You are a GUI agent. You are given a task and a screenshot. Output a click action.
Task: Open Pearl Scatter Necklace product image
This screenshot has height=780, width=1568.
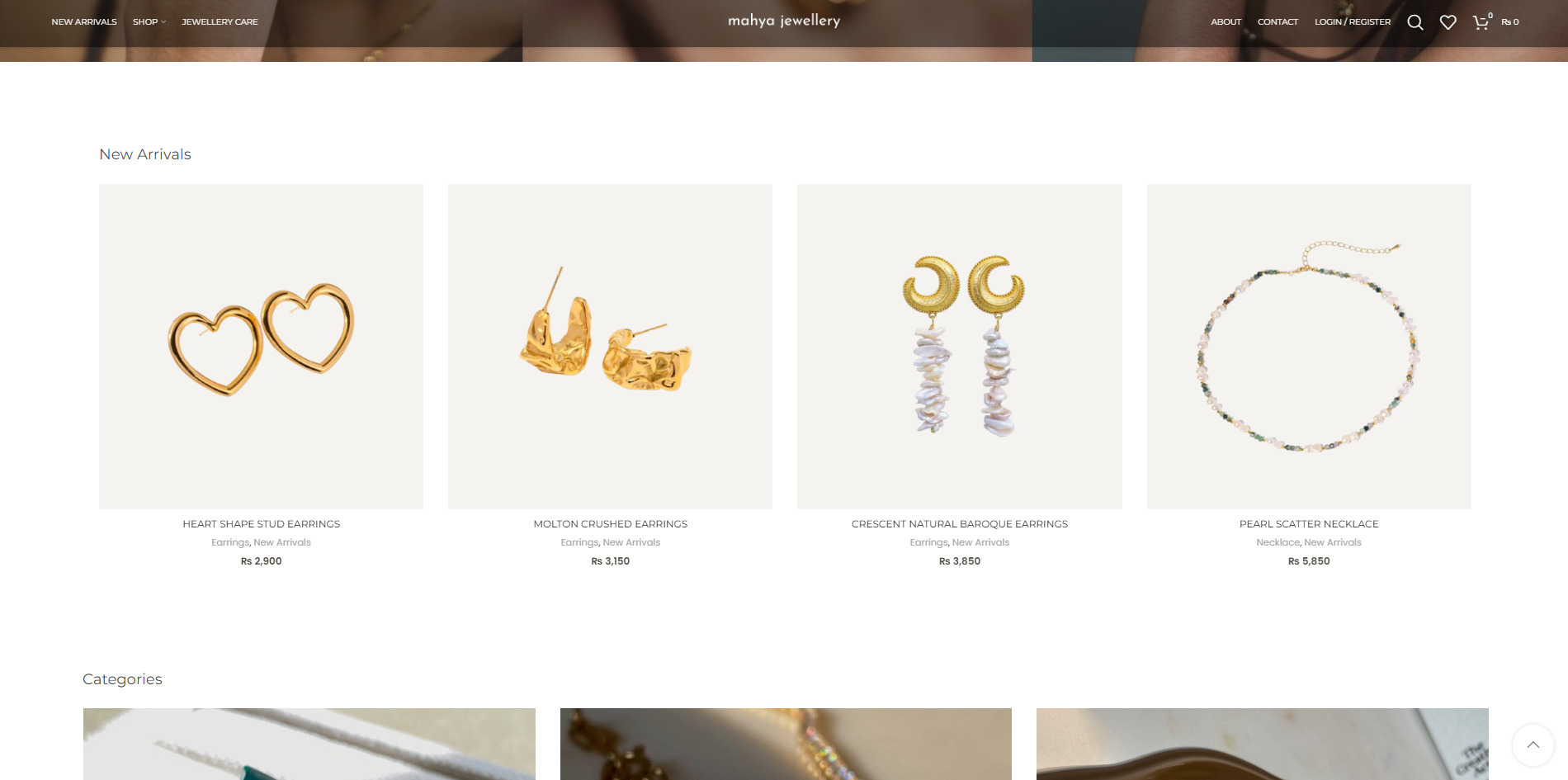1309,346
